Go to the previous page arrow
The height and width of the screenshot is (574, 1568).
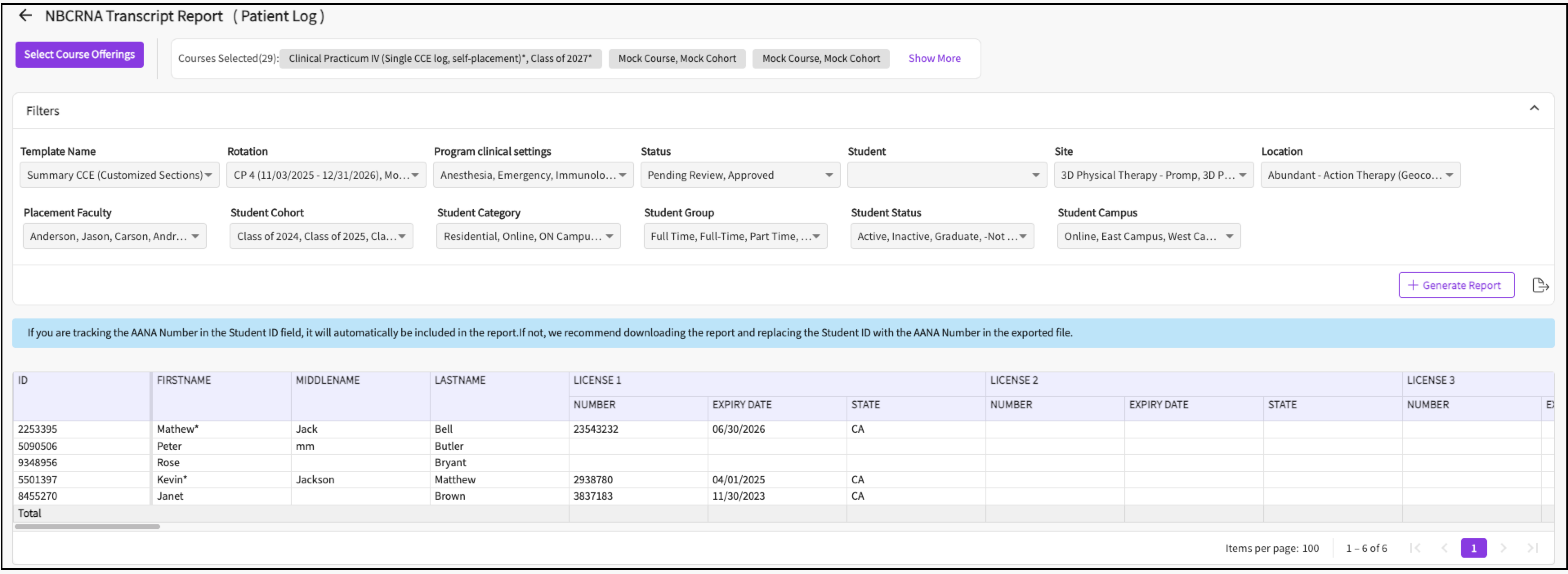[x=1445, y=548]
